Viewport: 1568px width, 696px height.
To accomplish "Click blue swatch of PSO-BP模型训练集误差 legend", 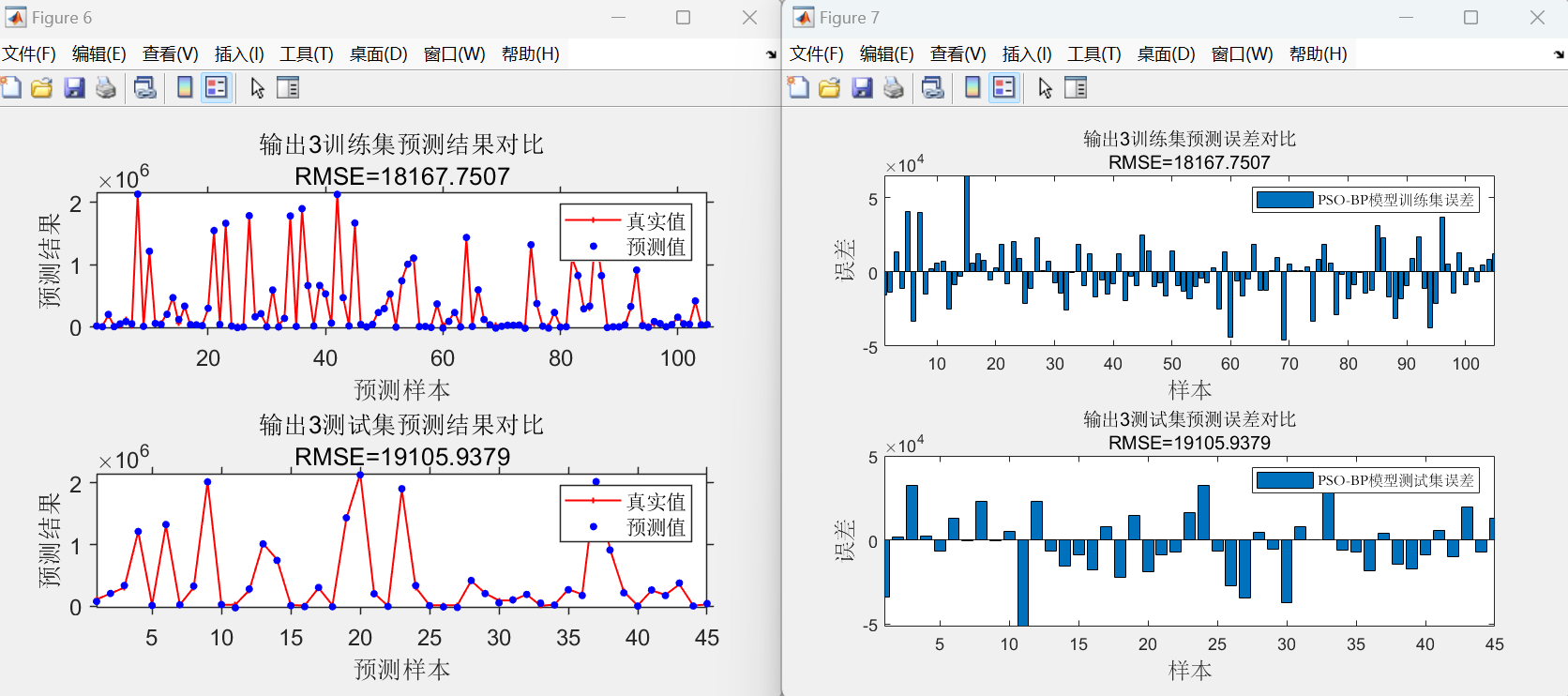I will tap(1285, 200).
